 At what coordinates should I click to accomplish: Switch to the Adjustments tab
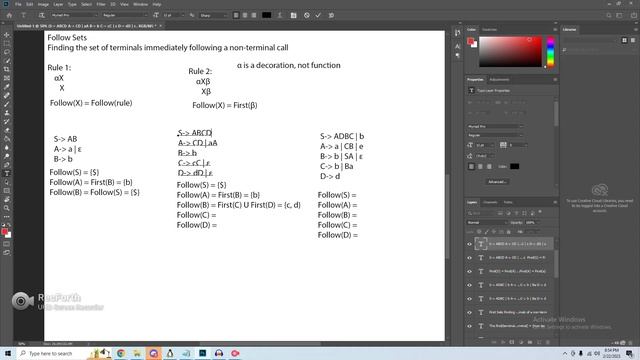pos(499,80)
